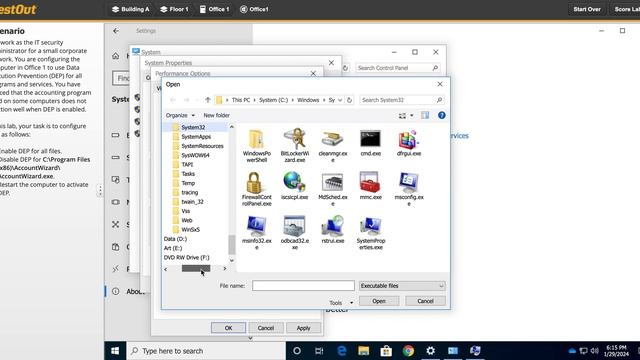Click Apply in Performance Options
The height and width of the screenshot is (360, 640).
[x=303, y=328]
